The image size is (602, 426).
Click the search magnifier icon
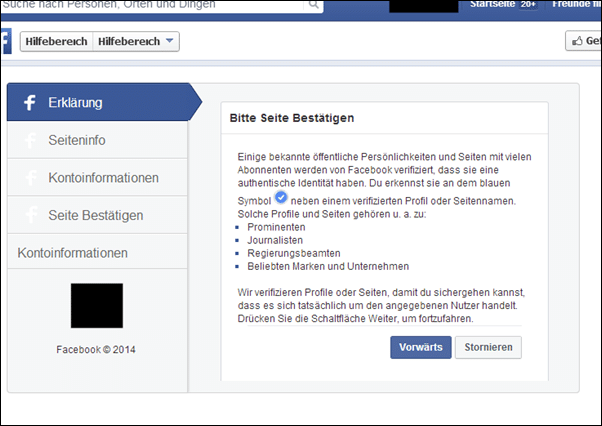[x=313, y=4]
